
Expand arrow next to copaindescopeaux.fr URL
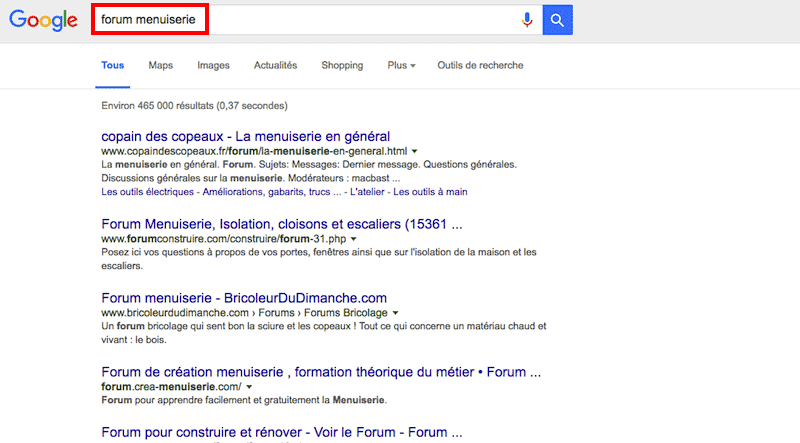(x=415, y=151)
